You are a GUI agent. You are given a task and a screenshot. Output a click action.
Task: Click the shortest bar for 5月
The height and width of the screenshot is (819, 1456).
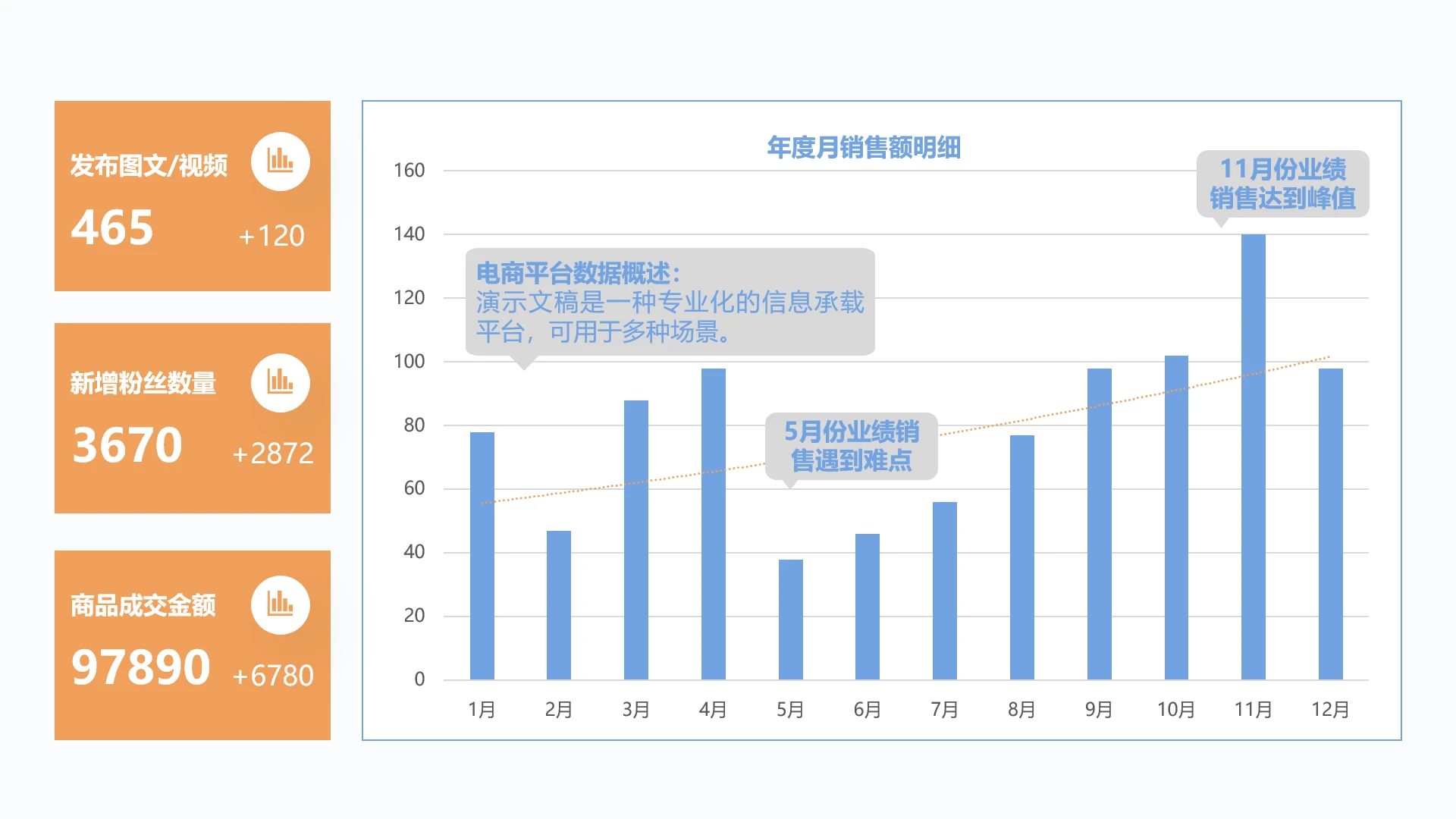pos(791,618)
